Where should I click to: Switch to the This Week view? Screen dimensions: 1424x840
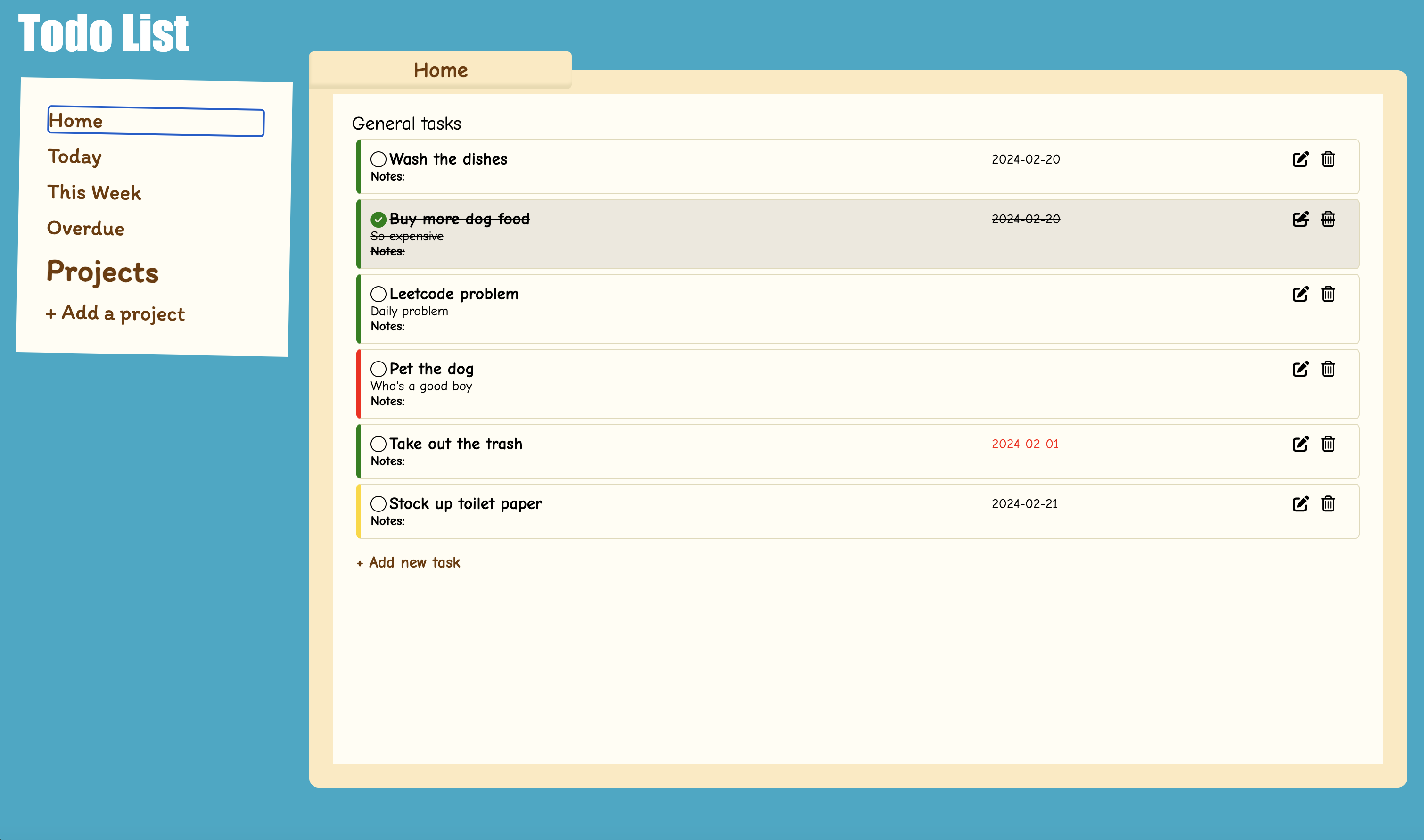(94, 193)
